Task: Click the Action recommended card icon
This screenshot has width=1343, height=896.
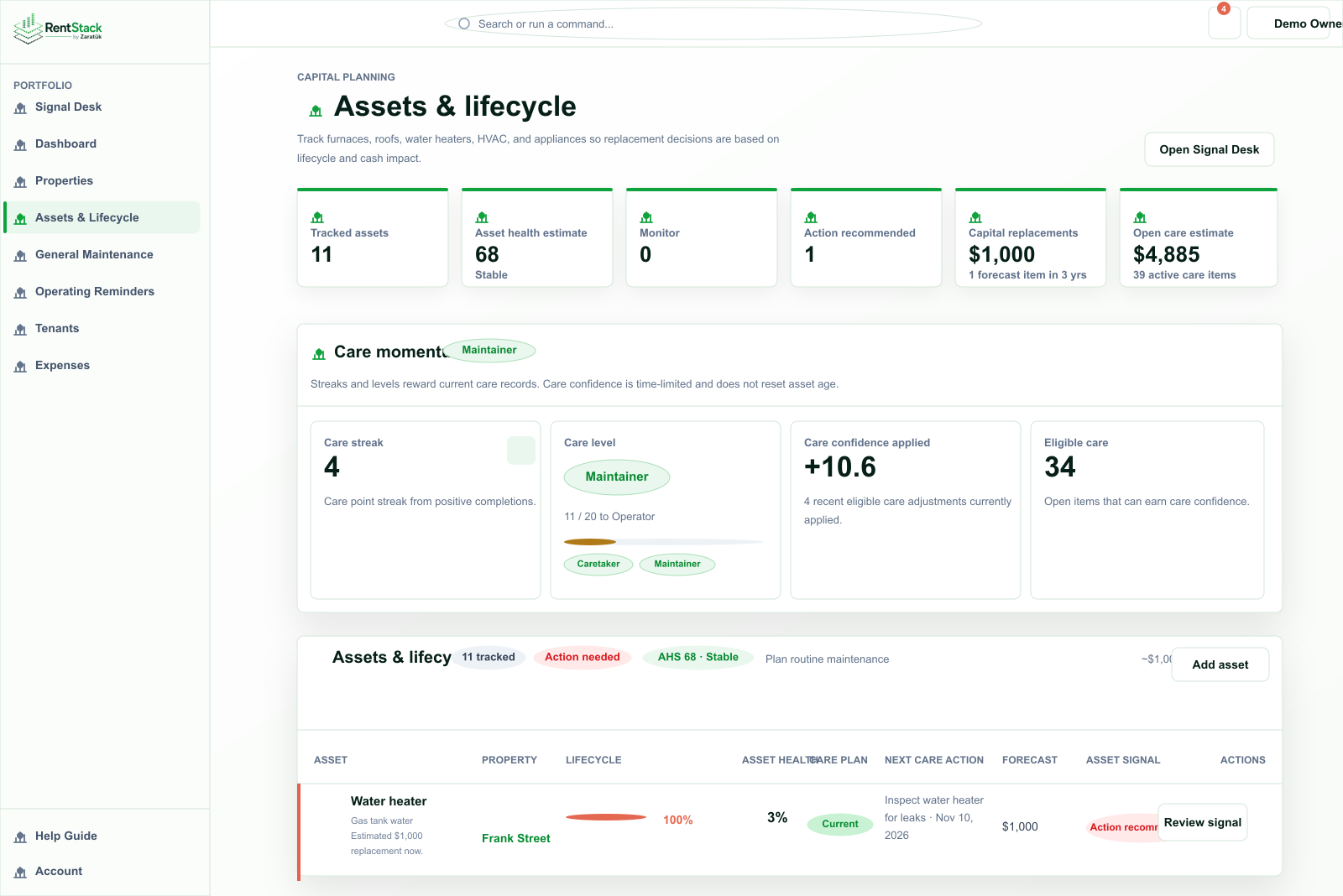Action: click(x=811, y=217)
